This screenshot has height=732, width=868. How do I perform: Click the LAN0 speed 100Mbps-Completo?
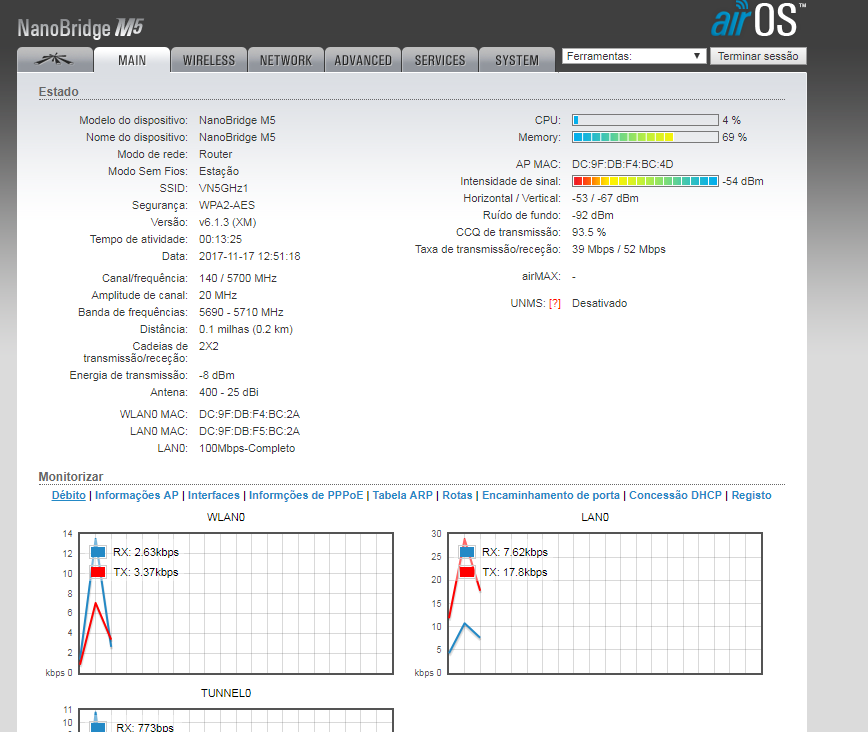(x=247, y=449)
